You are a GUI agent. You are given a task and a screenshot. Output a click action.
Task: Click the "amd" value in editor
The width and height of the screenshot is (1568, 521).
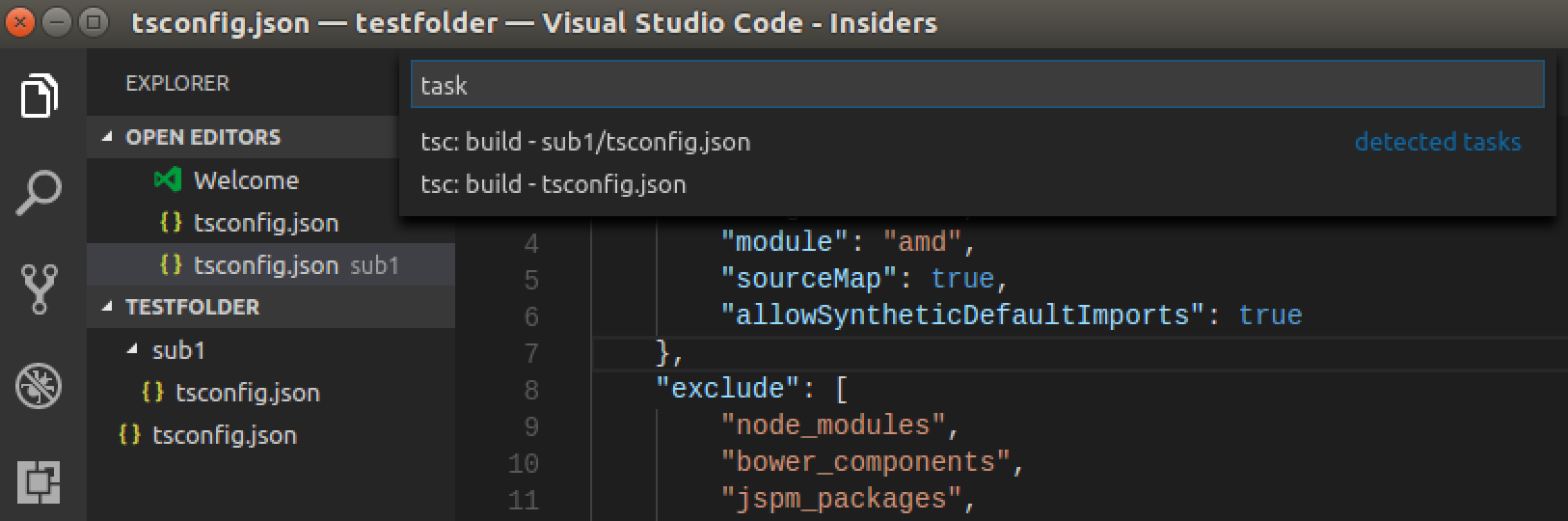923,241
